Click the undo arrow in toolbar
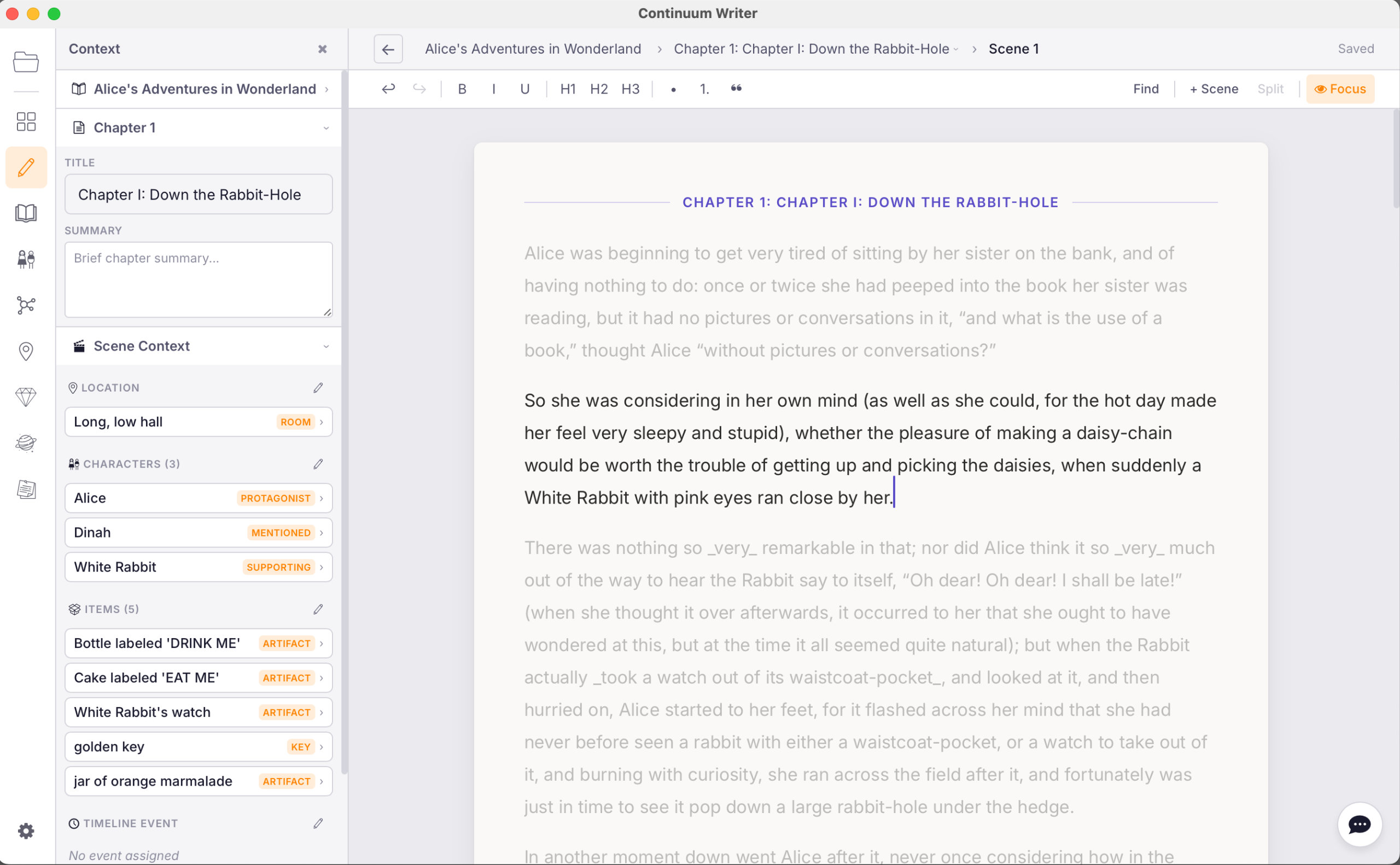This screenshot has height=865, width=1400. tap(388, 89)
